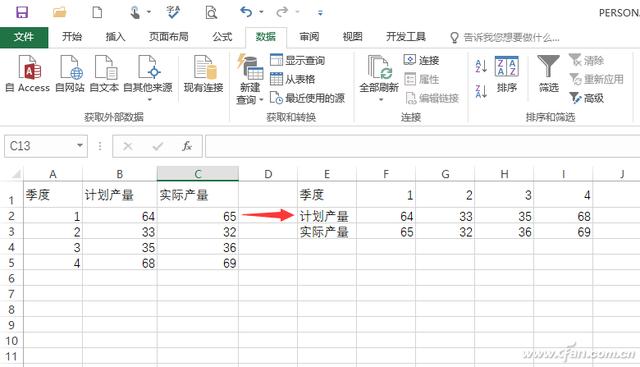Select row 6 header

point(11,278)
